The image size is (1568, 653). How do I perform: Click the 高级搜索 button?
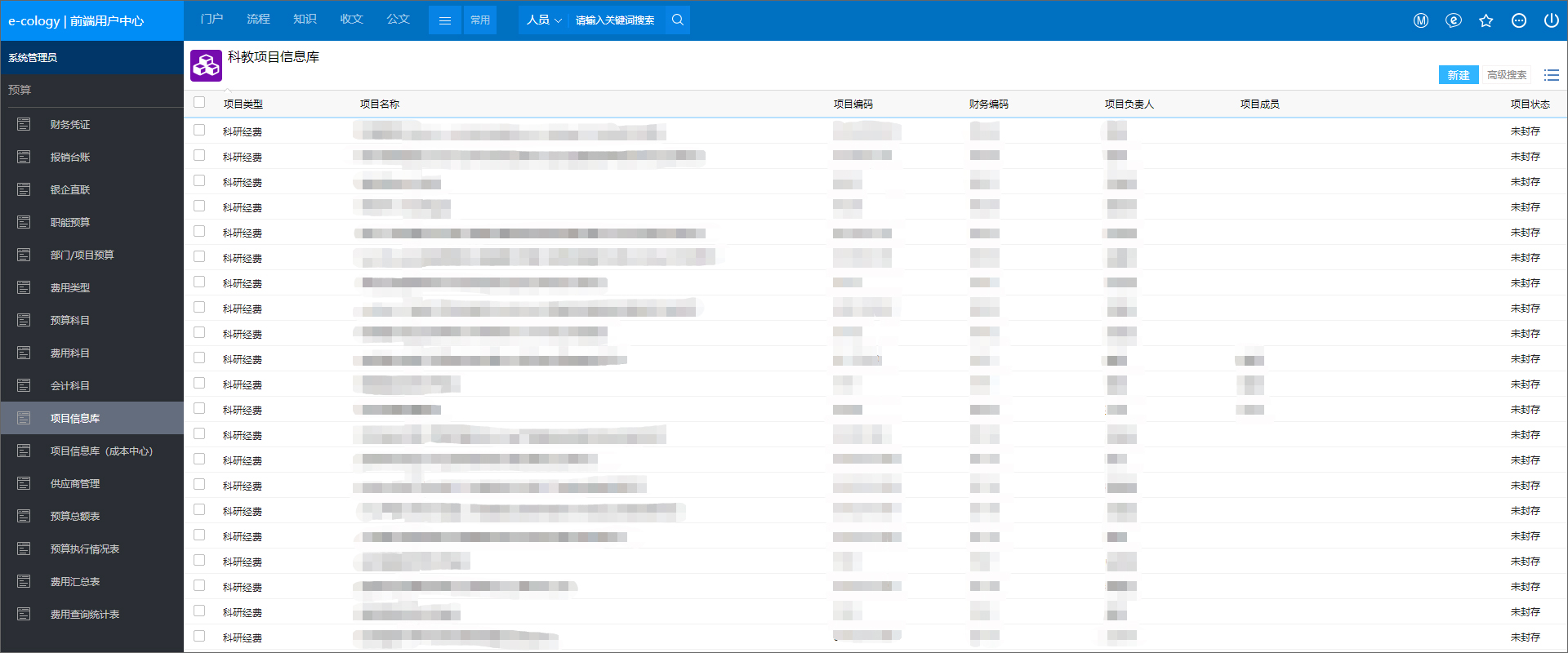click(x=1507, y=75)
